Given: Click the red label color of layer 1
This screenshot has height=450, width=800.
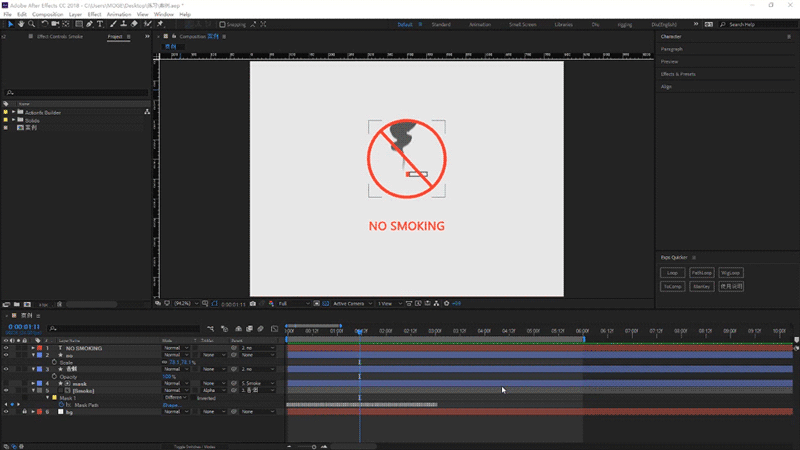Looking at the screenshot, I should 39,348.
